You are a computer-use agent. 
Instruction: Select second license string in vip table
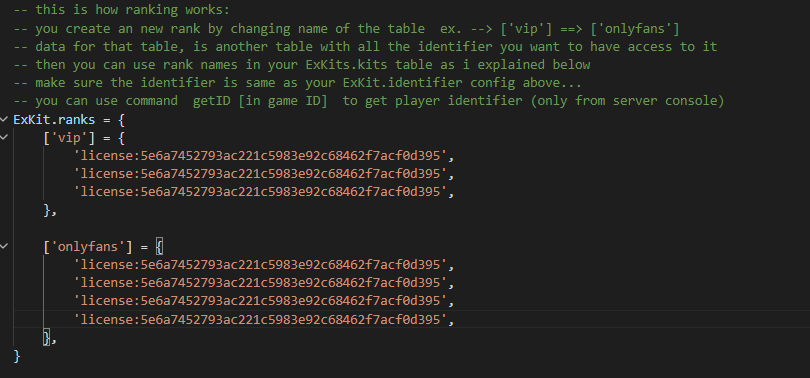pos(260,174)
